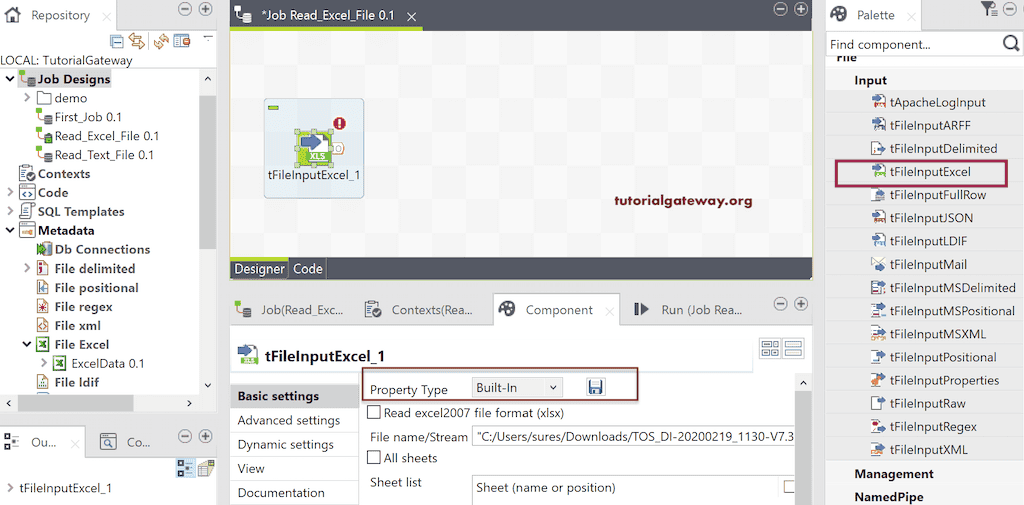Select tFileInputExcel in the Palette

pyautogui.click(x=921, y=172)
